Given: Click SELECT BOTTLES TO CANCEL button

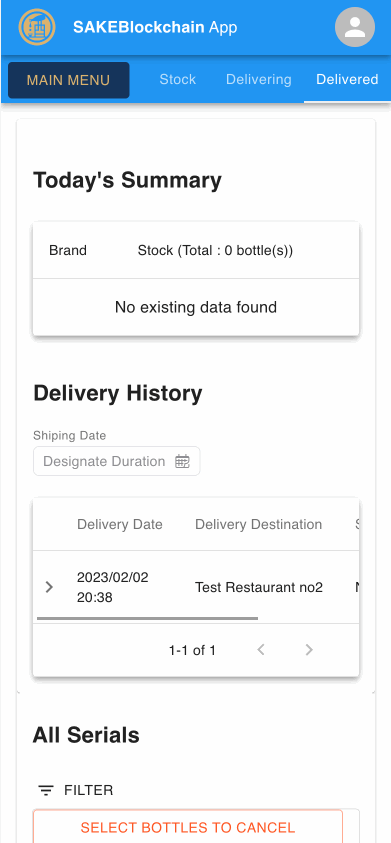Looking at the screenshot, I should click(x=188, y=827).
